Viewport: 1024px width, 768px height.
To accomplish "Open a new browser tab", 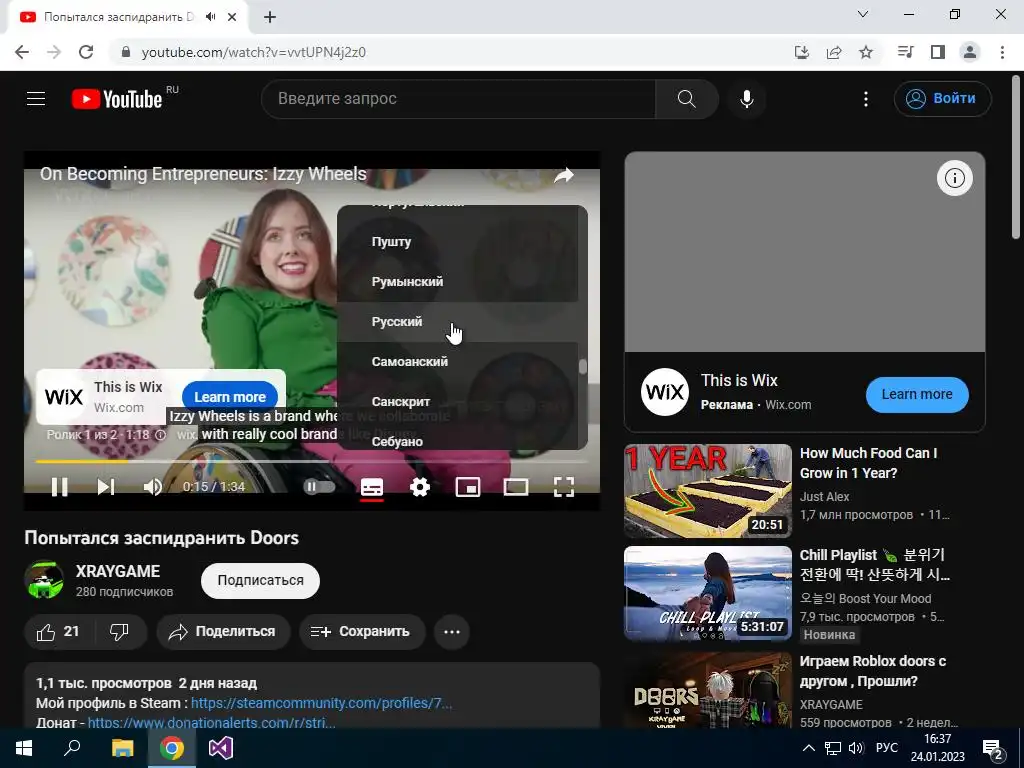I will pyautogui.click(x=270, y=17).
